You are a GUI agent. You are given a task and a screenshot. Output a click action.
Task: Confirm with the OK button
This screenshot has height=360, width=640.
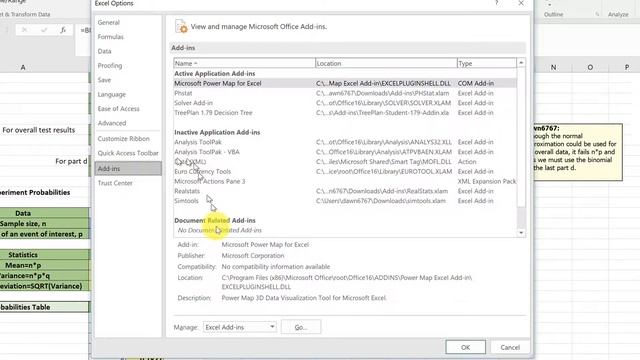pos(465,347)
